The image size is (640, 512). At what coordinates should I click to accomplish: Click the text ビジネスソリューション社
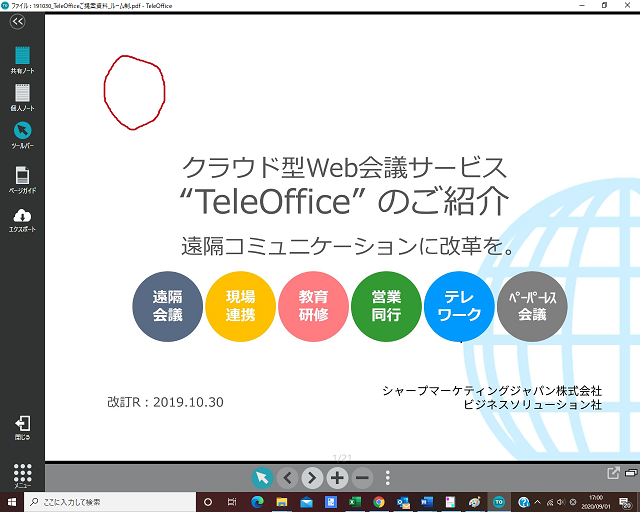tap(532, 405)
